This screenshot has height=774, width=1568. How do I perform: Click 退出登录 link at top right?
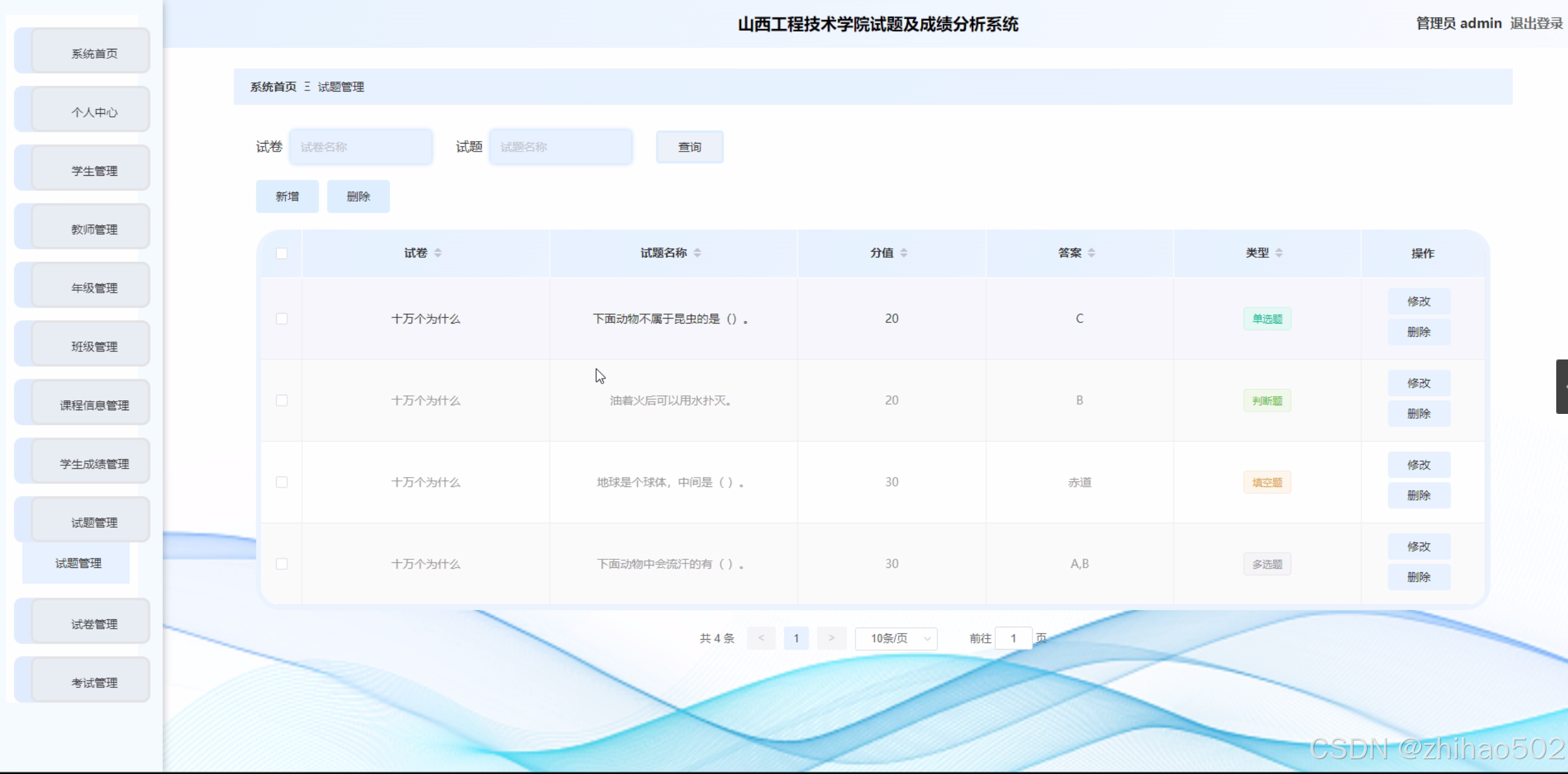click(x=1536, y=24)
